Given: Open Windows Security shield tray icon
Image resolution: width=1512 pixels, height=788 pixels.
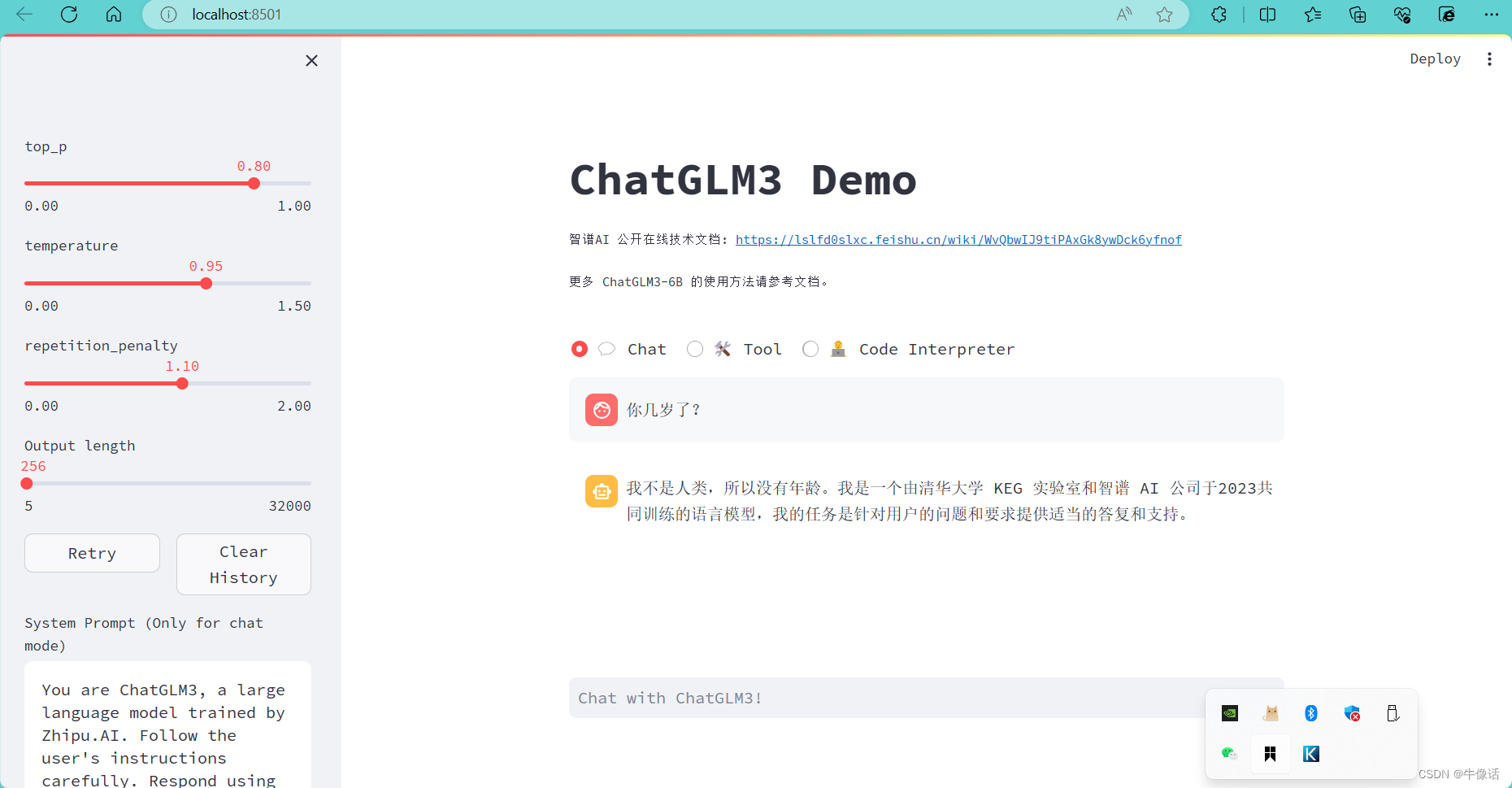Looking at the screenshot, I should pos(1352,713).
